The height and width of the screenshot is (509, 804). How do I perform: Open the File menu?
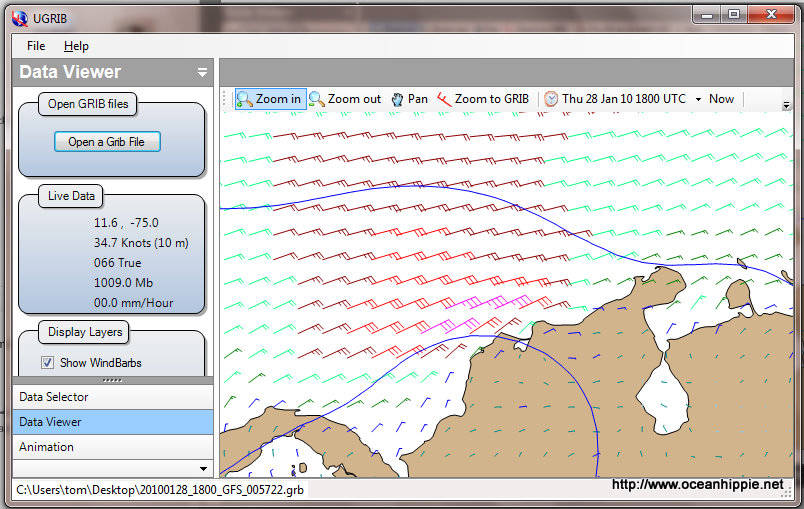pos(36,46)
